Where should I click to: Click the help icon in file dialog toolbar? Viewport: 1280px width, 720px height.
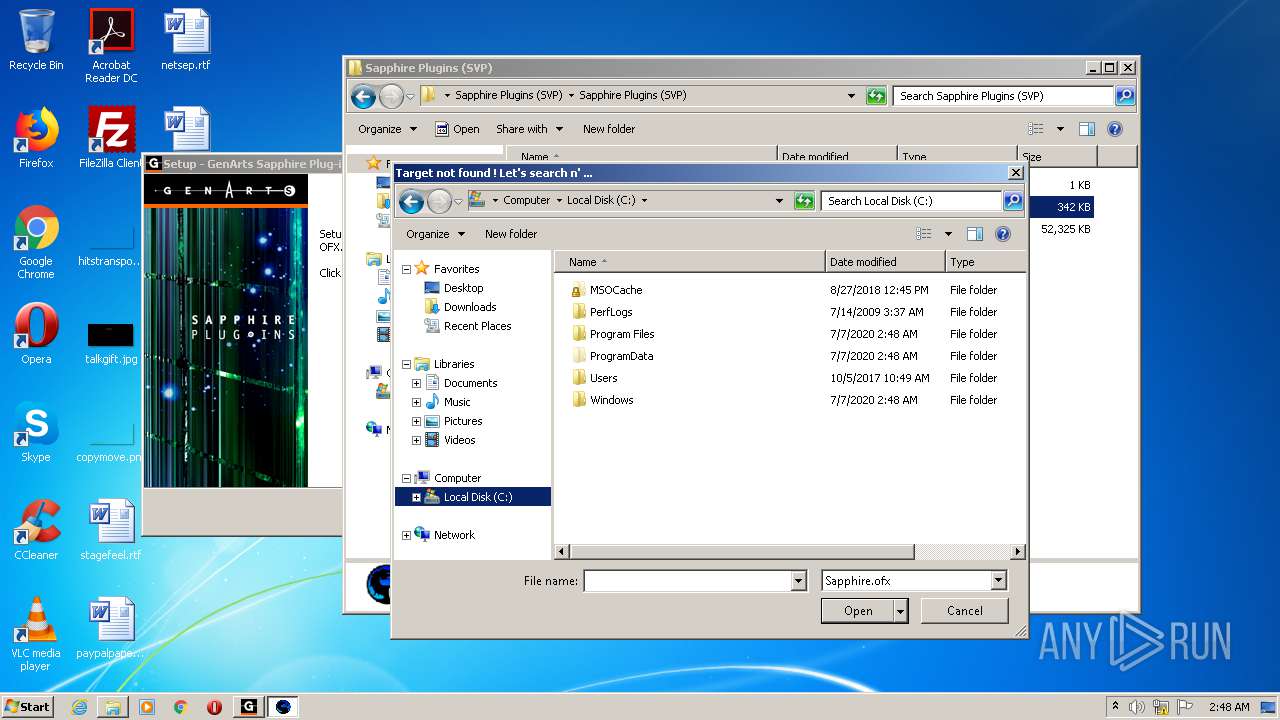point(1003,234)
